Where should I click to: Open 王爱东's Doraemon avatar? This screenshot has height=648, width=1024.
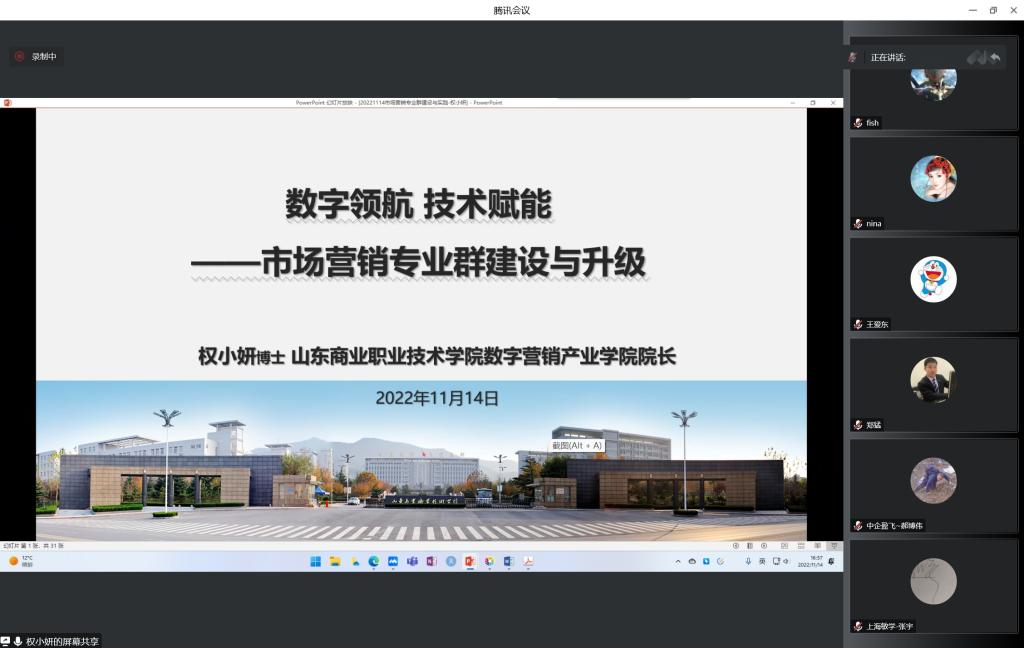933,279
